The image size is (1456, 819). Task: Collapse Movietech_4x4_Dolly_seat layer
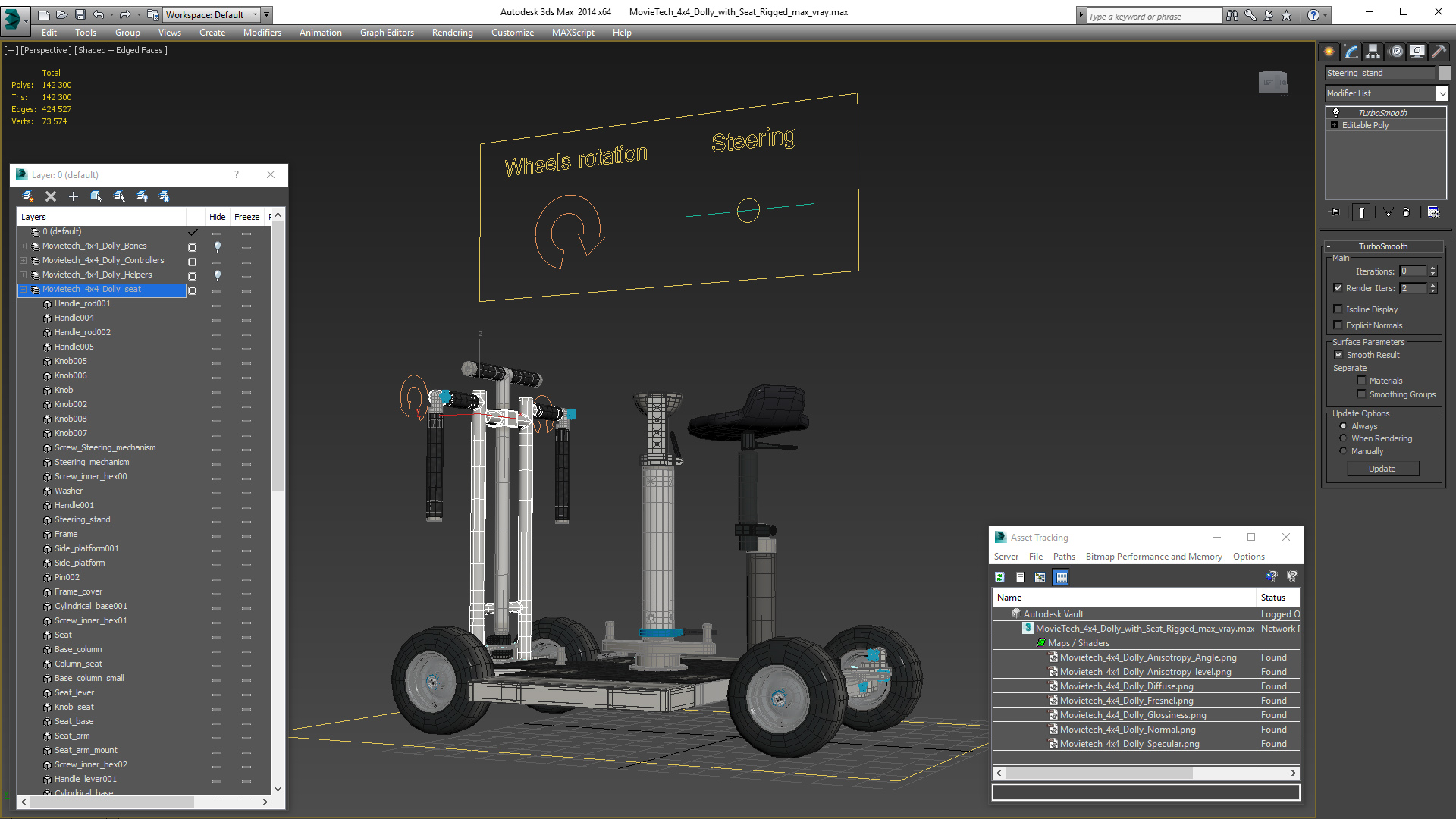tap(24, 290)
